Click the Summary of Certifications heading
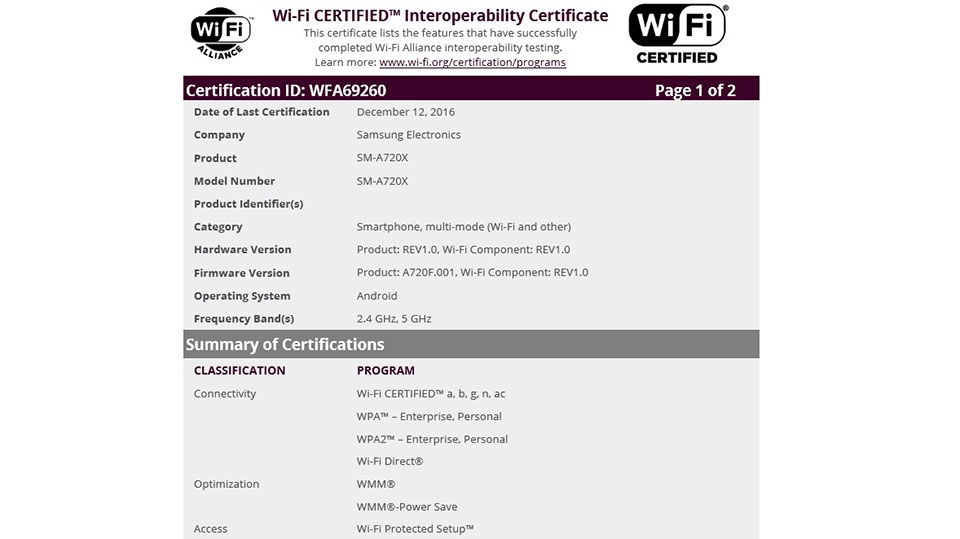 coord(285,345)
